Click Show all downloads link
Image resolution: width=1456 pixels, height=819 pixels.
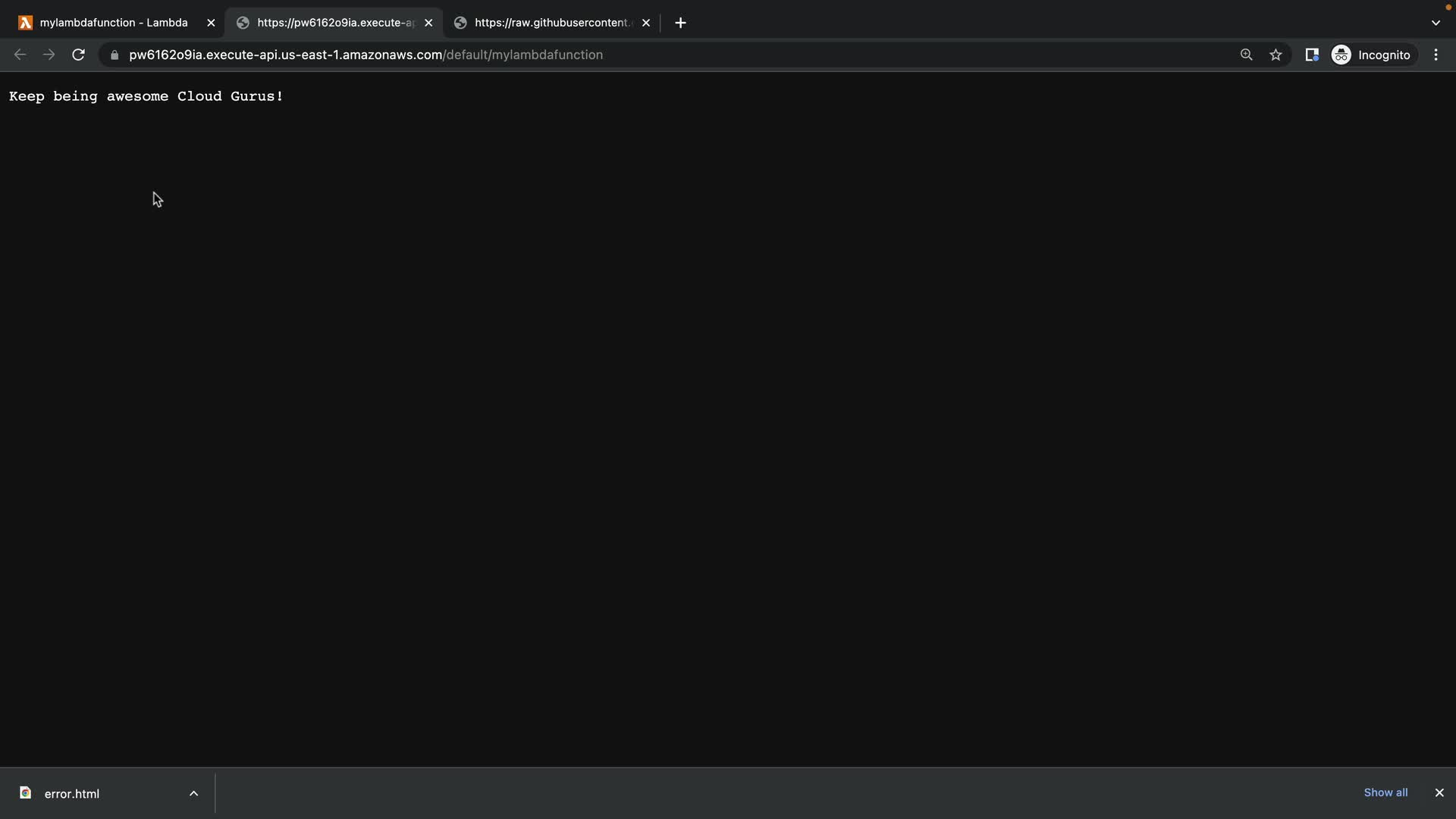tap(1385, 792)
